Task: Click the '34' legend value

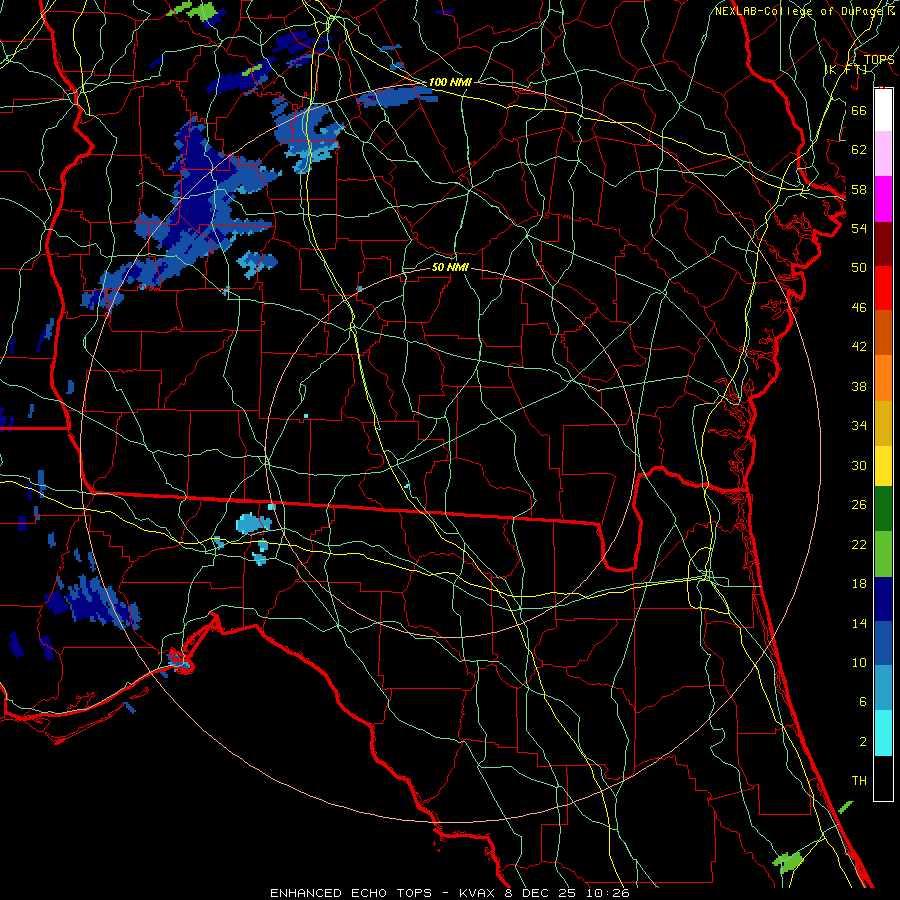Action: [x=859, y=425]
